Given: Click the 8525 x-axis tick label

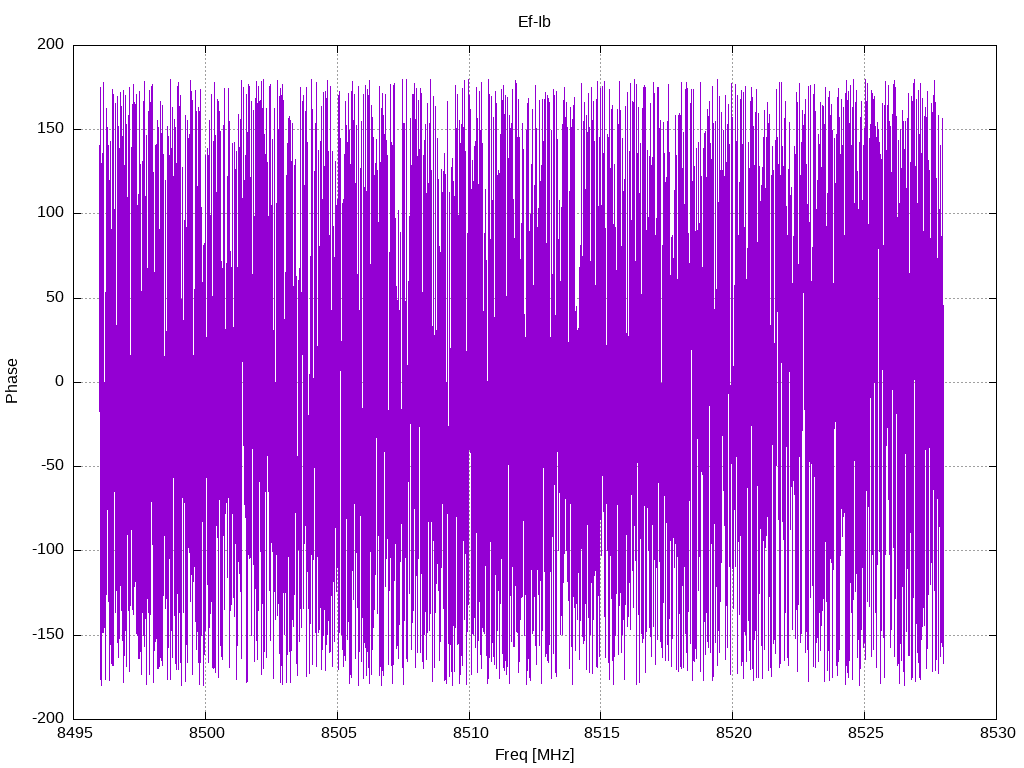Looking at the screenshot, I should tap(865, 733).
